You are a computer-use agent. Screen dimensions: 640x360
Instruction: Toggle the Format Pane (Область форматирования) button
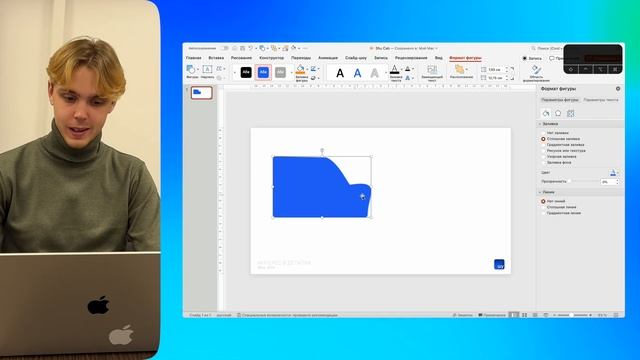pyautogui.click(x=536, y=73)
